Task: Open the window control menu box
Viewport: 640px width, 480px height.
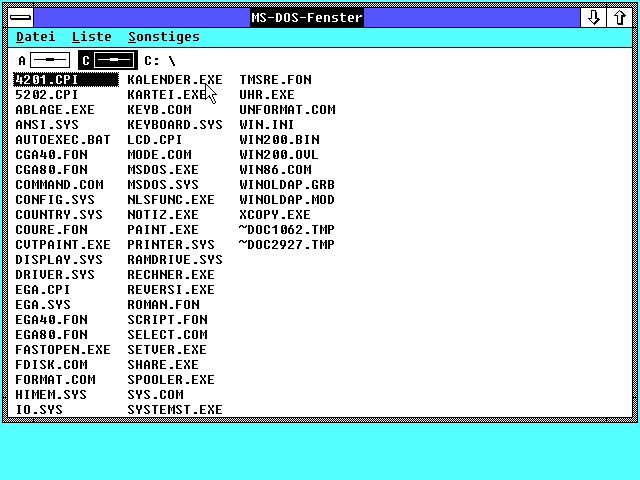Action: (19, 17)
